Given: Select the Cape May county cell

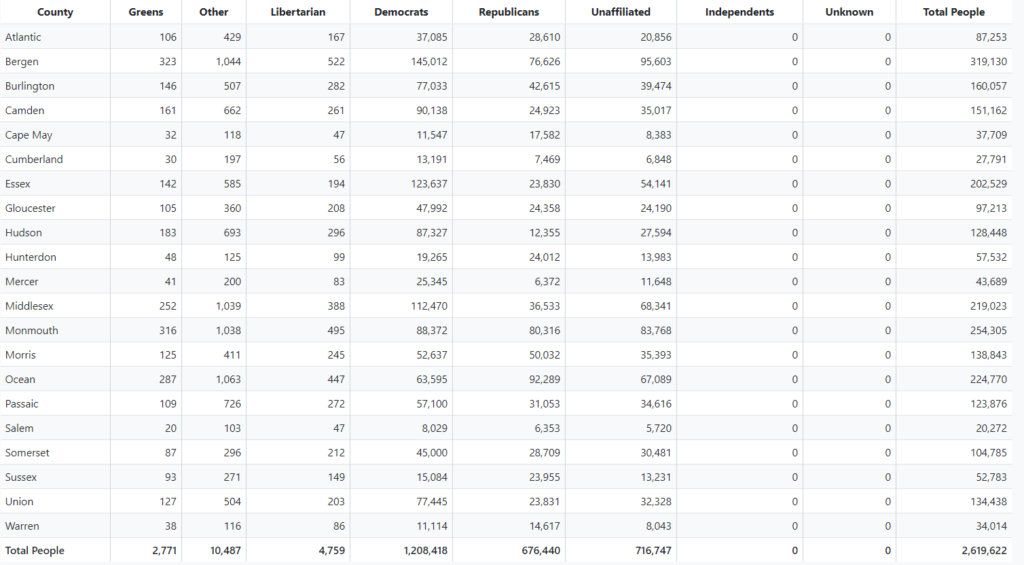Looking at the screenshot, I should click(x=29, y=135).
